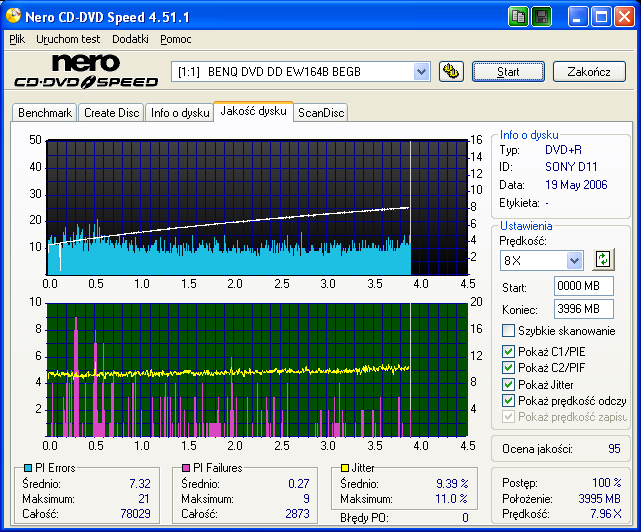Screen dimensions: 641x532
Task: Click PI Errors total 78029
Action: (135, 514)
